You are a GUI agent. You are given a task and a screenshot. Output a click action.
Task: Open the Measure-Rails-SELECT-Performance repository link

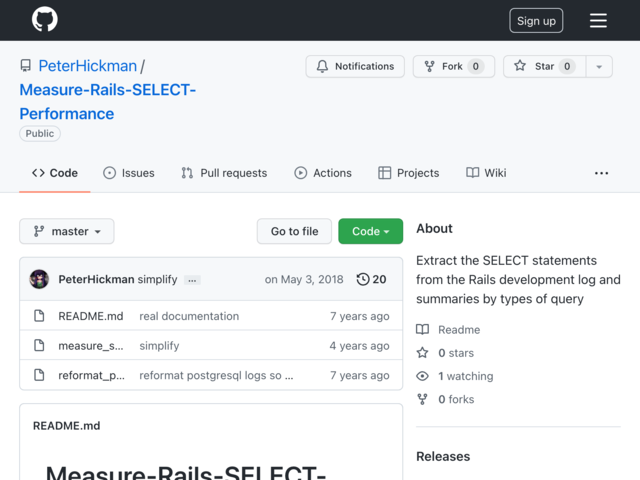(108, 102)
